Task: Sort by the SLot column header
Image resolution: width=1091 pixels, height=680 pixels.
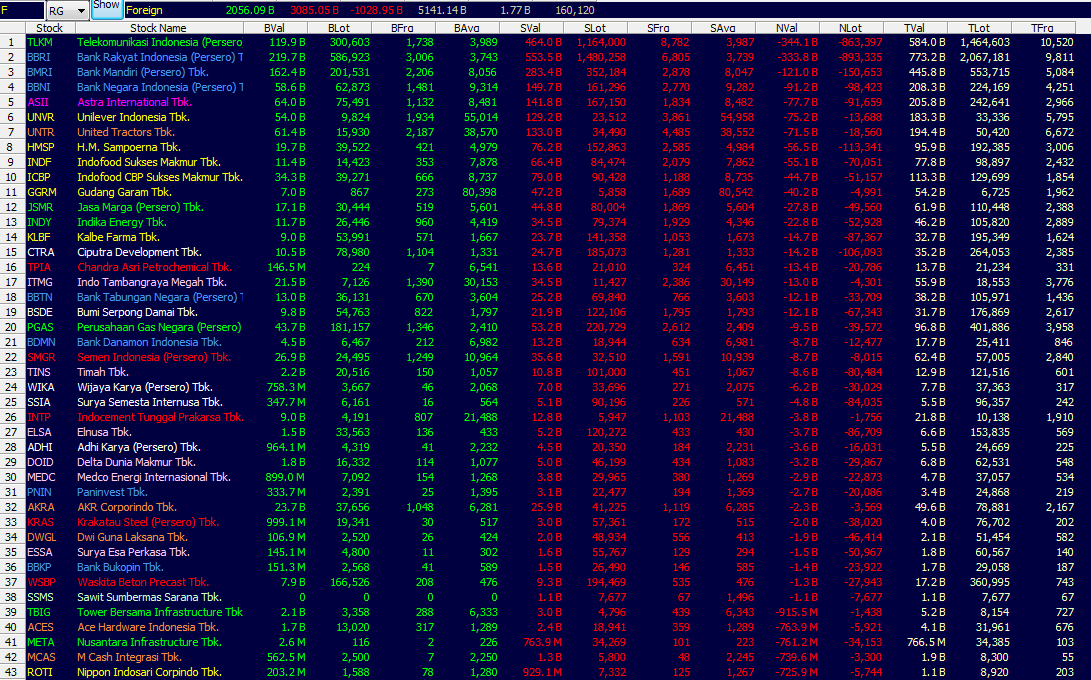Action: click(x=595, y=28)
